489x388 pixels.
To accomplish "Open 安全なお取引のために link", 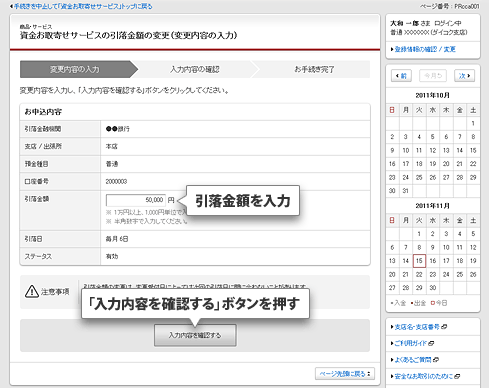I will click(x=424, y=376).
